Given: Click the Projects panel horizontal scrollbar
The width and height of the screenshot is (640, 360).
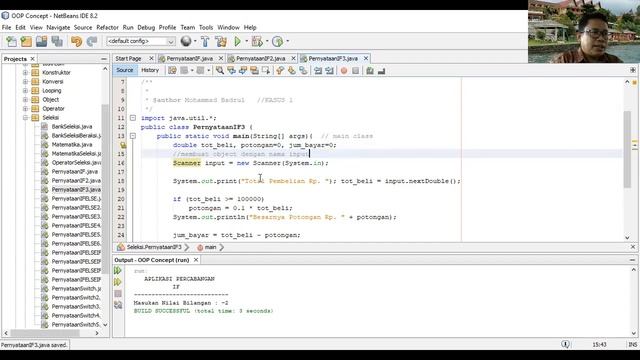Looking at the screenshot, I should tap(45, 333).
